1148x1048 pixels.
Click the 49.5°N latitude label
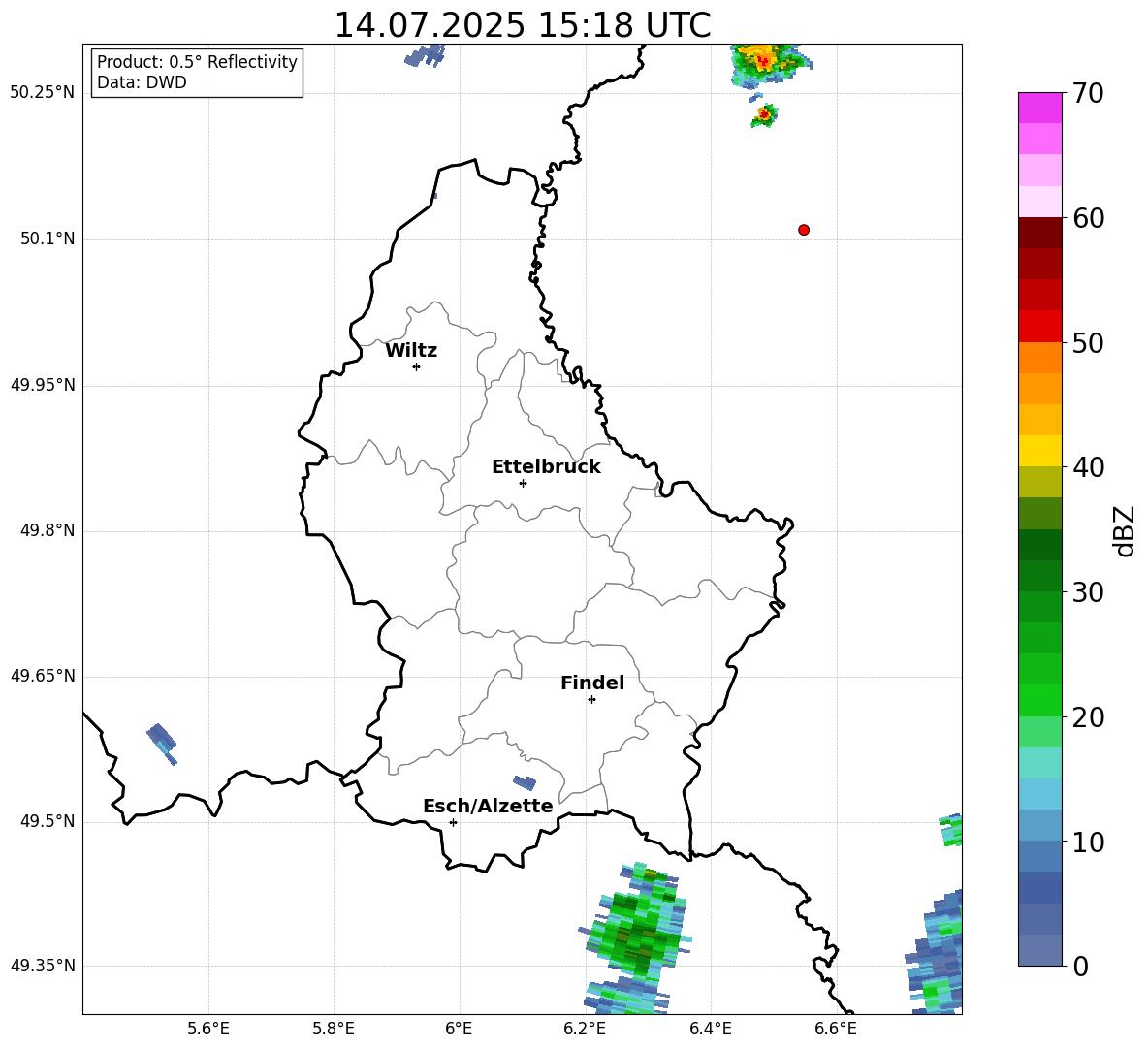48,821
